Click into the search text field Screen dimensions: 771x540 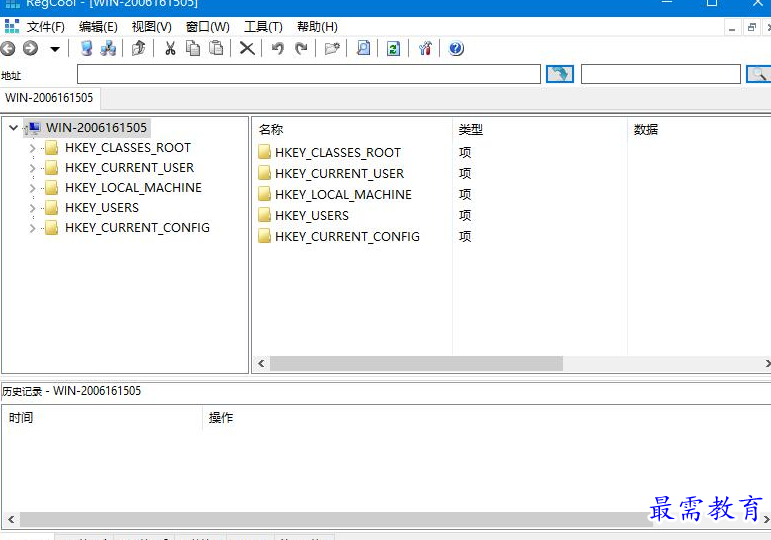coord(661,74)
